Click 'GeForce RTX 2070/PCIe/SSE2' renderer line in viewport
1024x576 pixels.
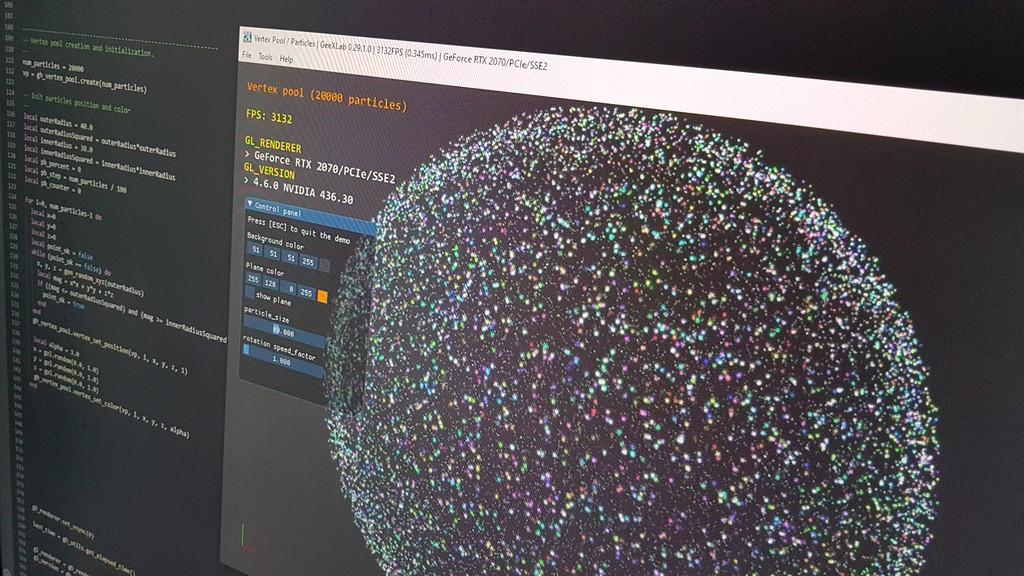(x=325, y=166)
